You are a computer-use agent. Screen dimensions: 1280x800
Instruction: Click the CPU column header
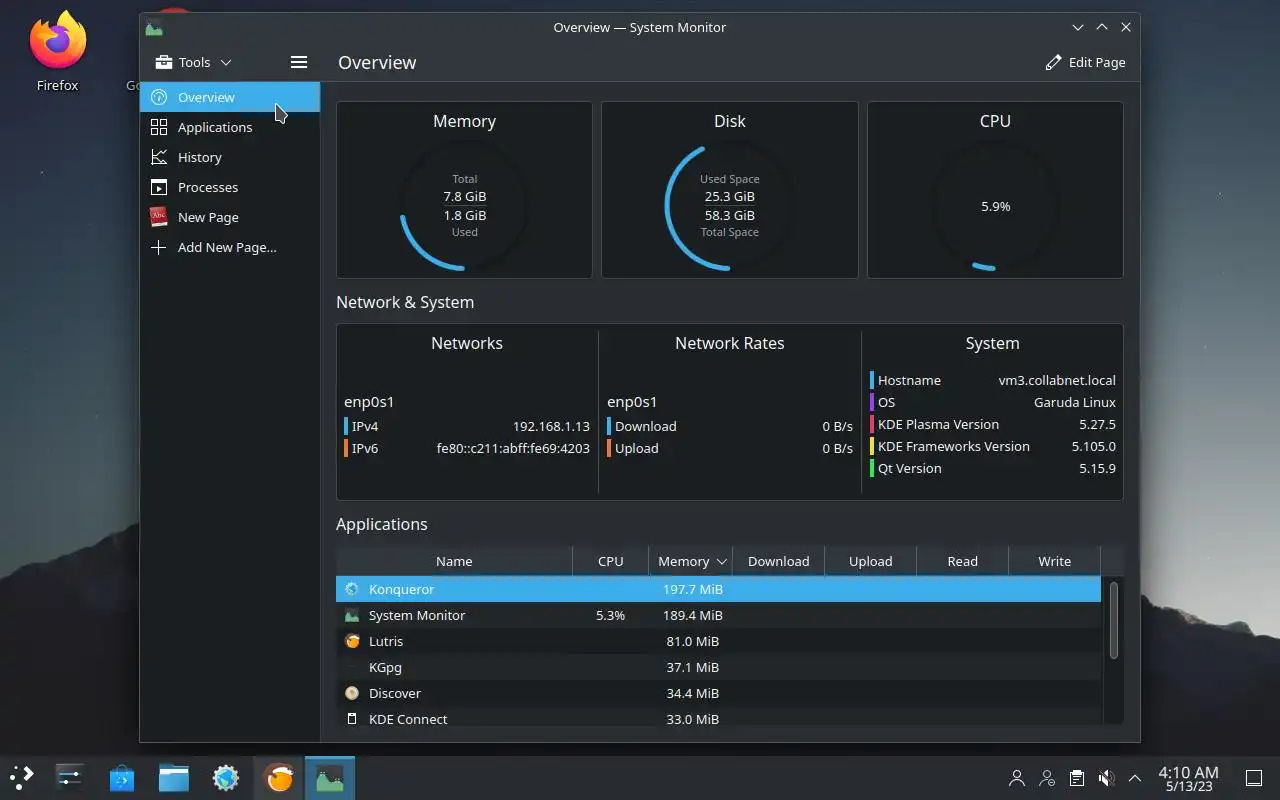coord(610,561)
